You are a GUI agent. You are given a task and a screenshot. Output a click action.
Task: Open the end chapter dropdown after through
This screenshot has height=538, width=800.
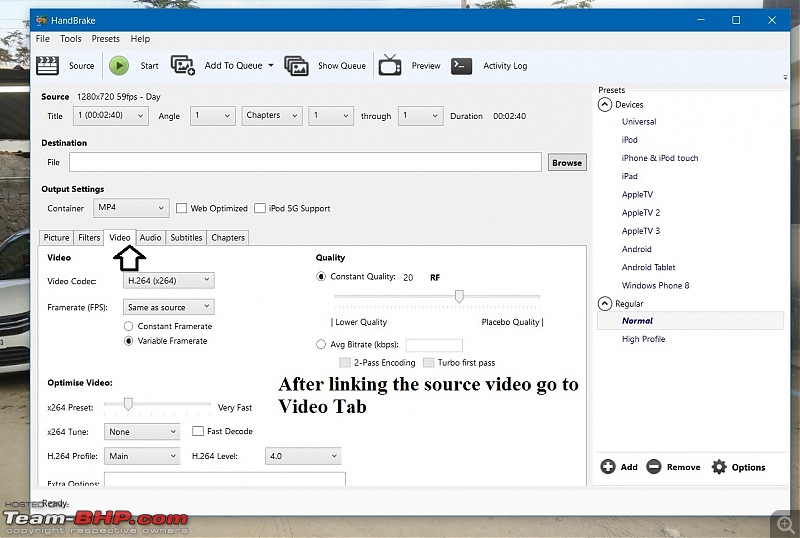tap(420, 116)
